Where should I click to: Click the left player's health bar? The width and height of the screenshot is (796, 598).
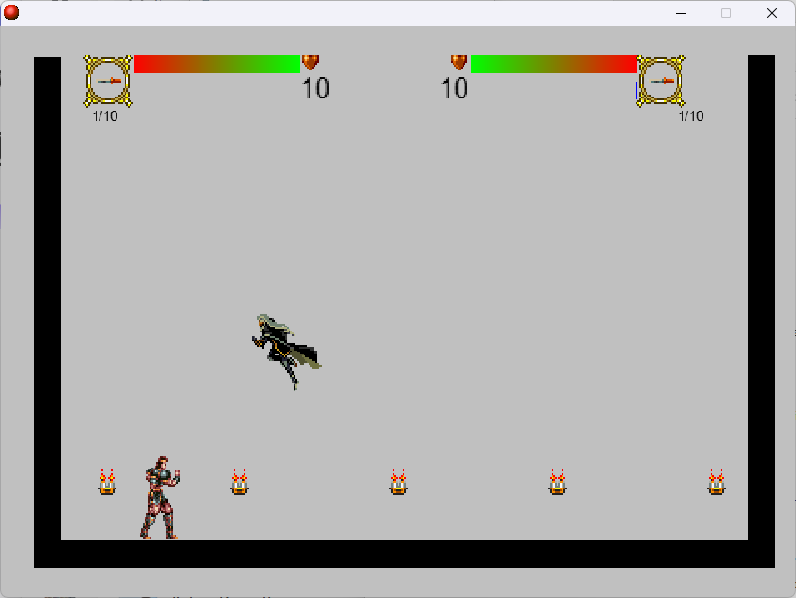coord(216,64)
